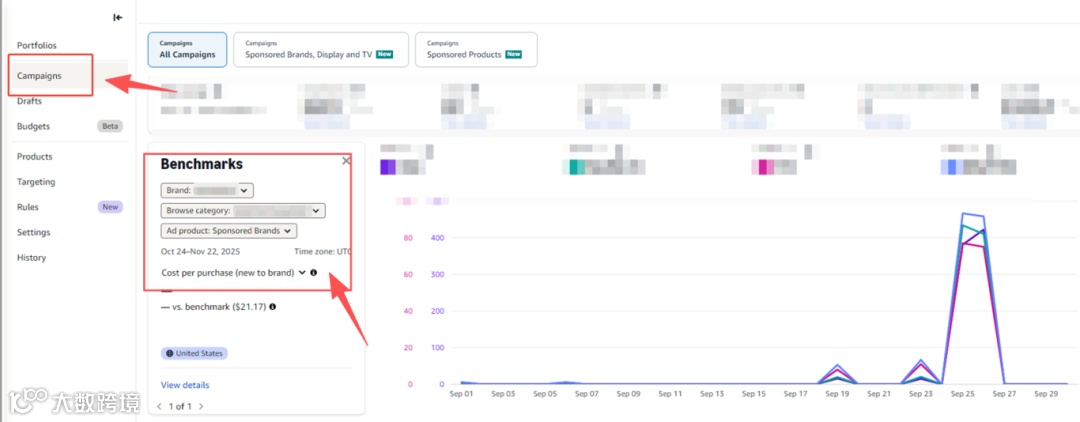Image resolution: width=1080 pixels, height=422 pixels.
Task: Click the Sep 19 axis label
Action: point(837,394)
